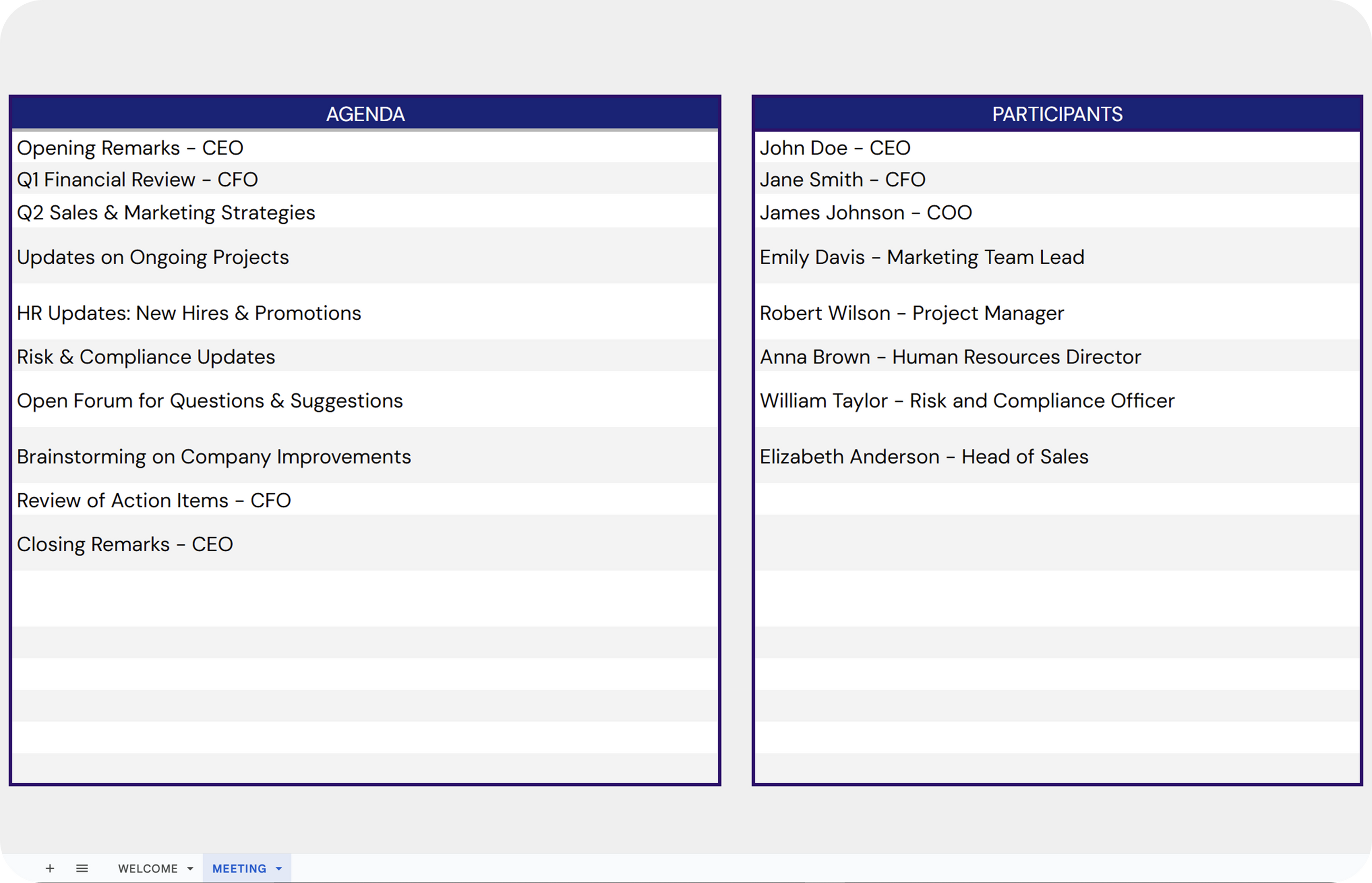The image size is (1372, 883).
Task: Click the PARTICIPANTS header cell
Action: (1056, 114)
